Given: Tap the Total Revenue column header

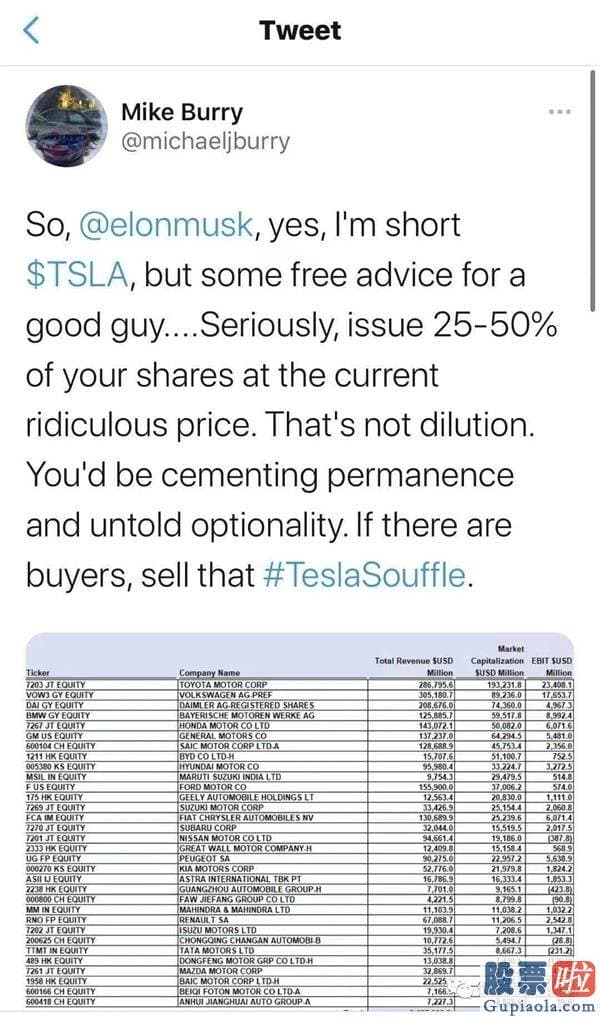Looking at the screenshot, I should (x=414, y=666).
